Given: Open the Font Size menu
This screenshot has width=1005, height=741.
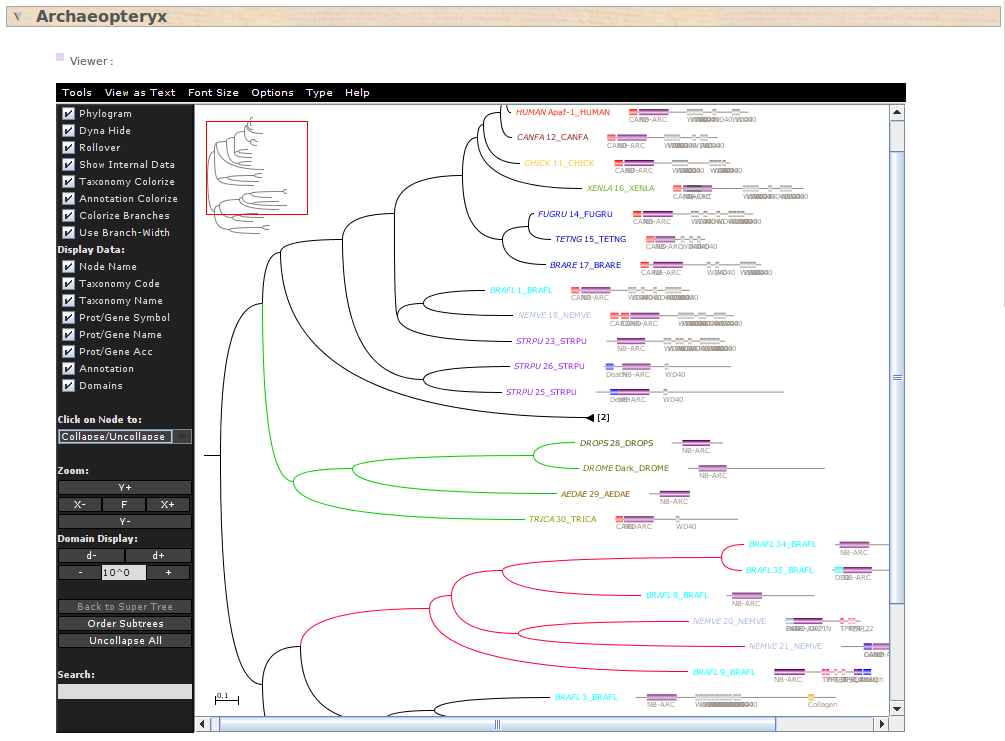Looking at the screenshot, I should [x=213, y=93].
